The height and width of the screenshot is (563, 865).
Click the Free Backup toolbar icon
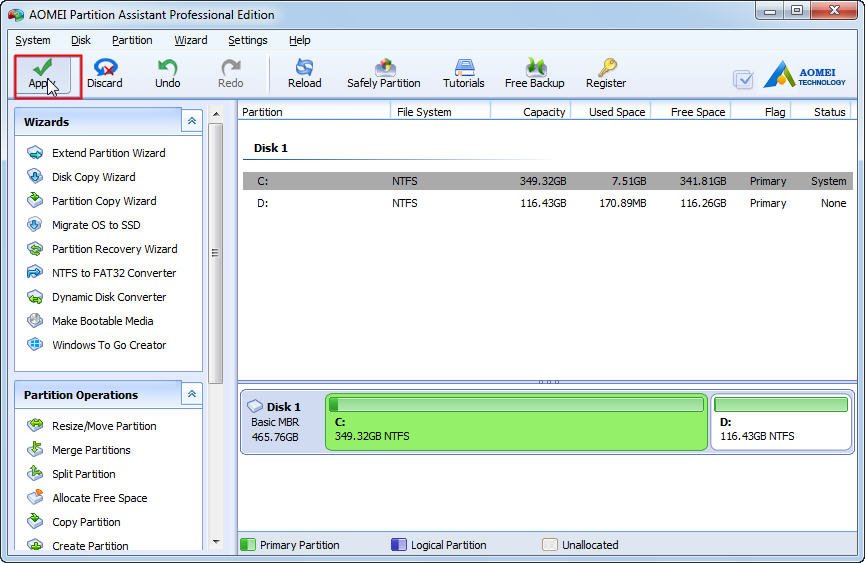click(x=535, y=75)
